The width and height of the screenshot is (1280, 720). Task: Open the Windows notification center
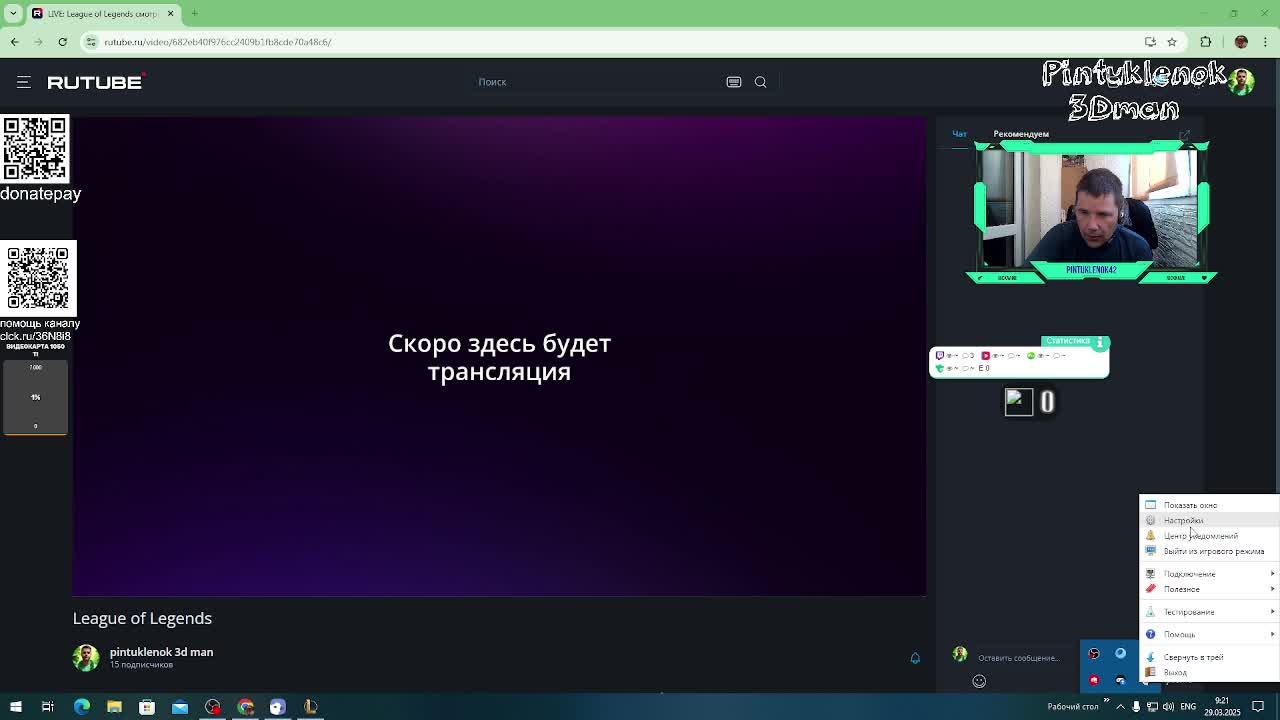pyautogui.click(x=1259, y=707)
